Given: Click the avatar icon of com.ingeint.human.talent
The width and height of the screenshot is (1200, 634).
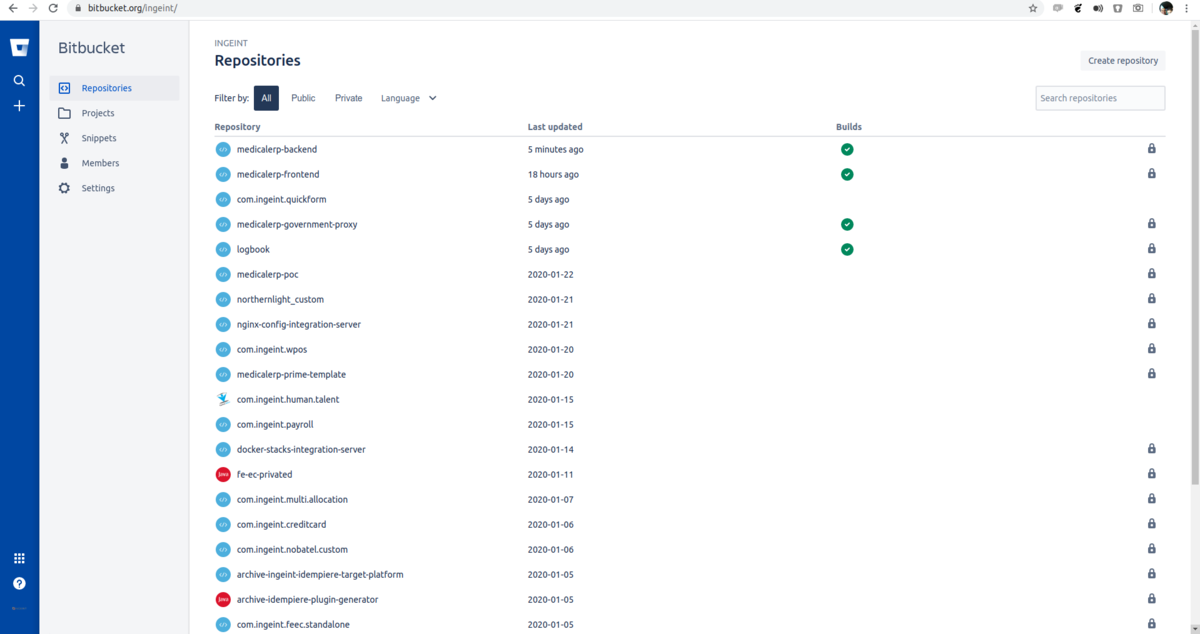Looking at the screenshot, I should tap(223, 399).
